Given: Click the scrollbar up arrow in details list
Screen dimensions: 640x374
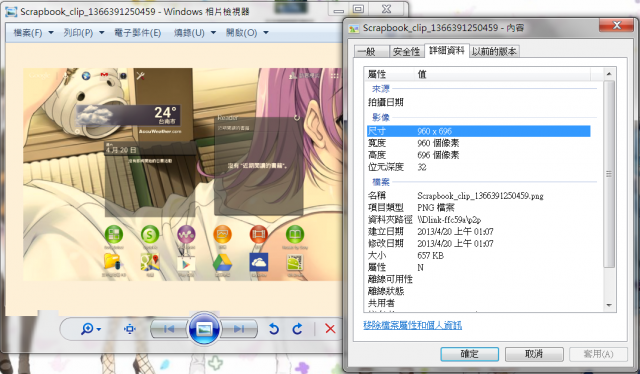Looking at the screenshot, I should (609, 74).
